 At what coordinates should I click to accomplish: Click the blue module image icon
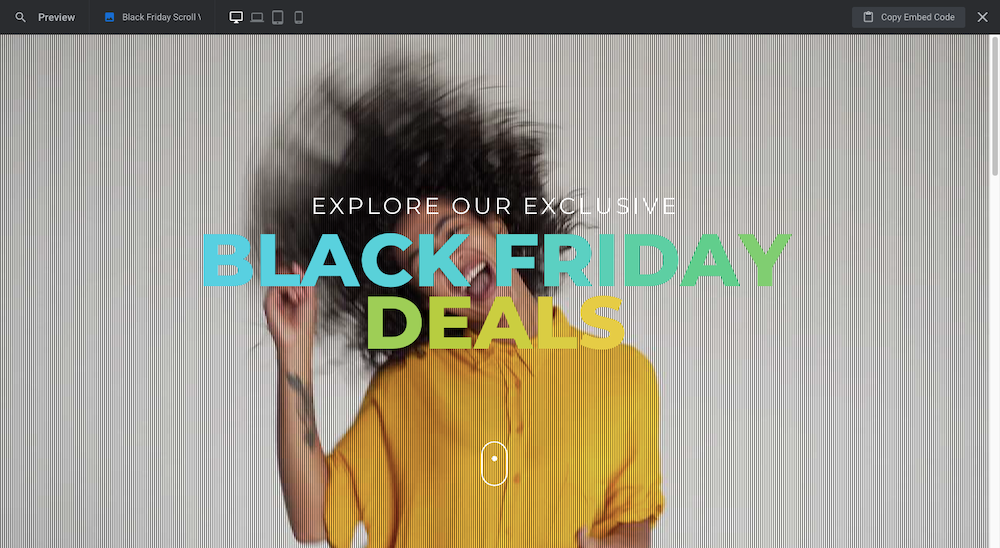[110, 17]
